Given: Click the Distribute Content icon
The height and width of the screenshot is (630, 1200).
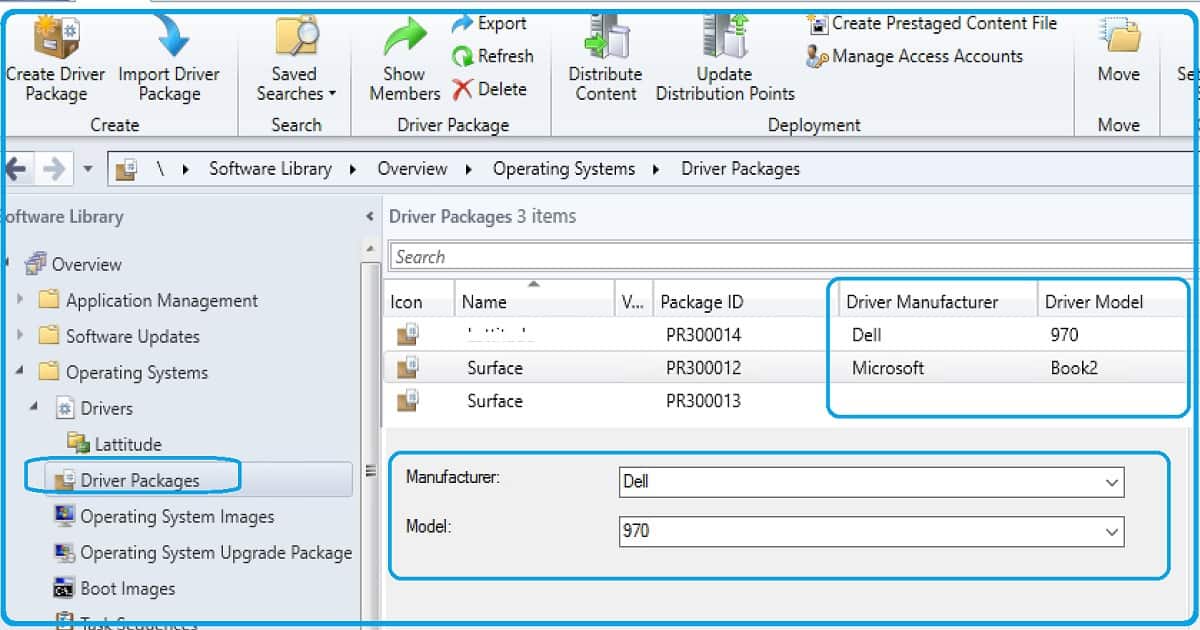Looking at the screenshot, I should click(605, 38).
